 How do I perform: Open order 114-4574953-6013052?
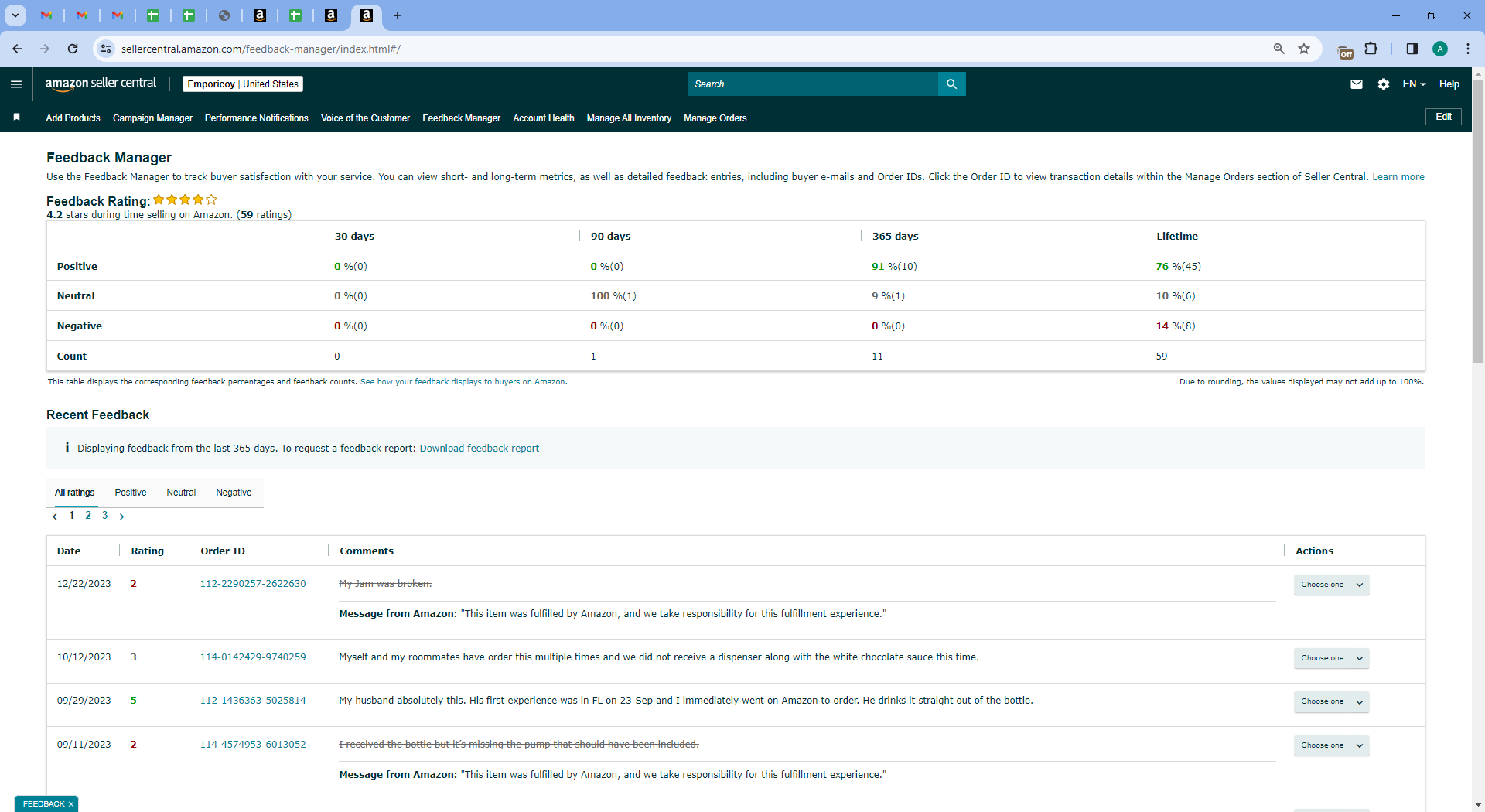tap(253, 745)
